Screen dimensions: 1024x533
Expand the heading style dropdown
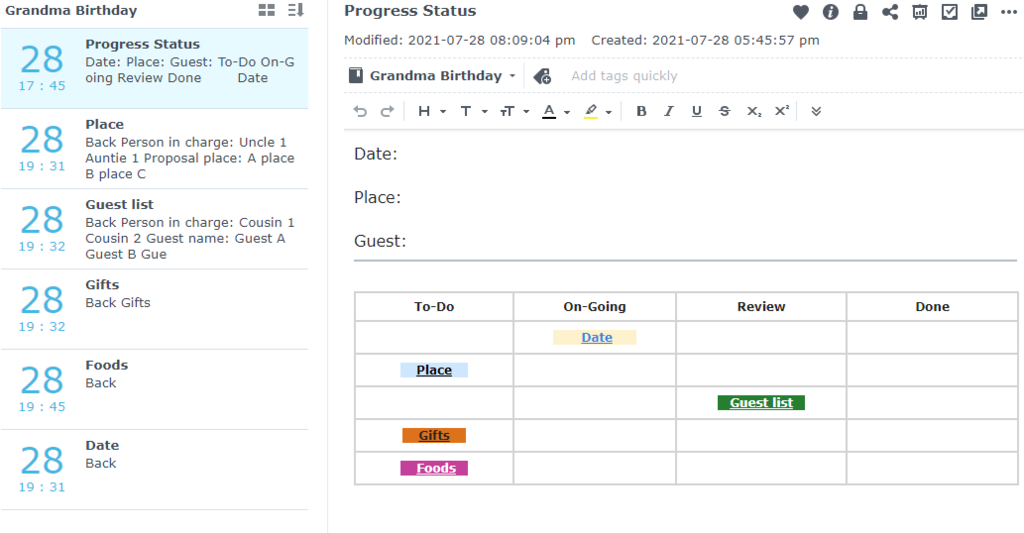(431, 111)
